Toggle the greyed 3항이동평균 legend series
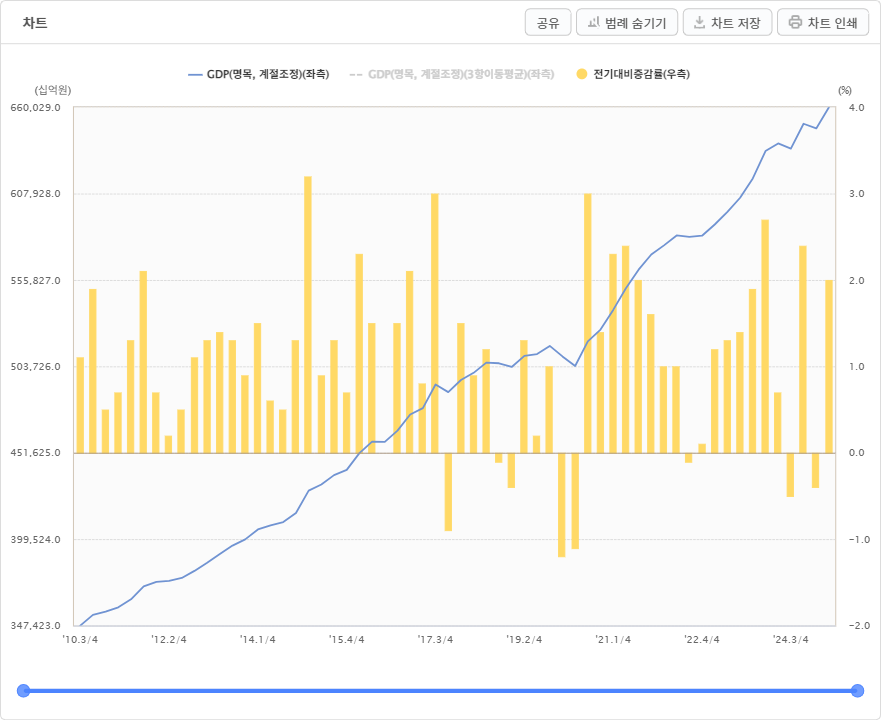Image resolution: width=881 pixels, height=720 pixels. 452,74
